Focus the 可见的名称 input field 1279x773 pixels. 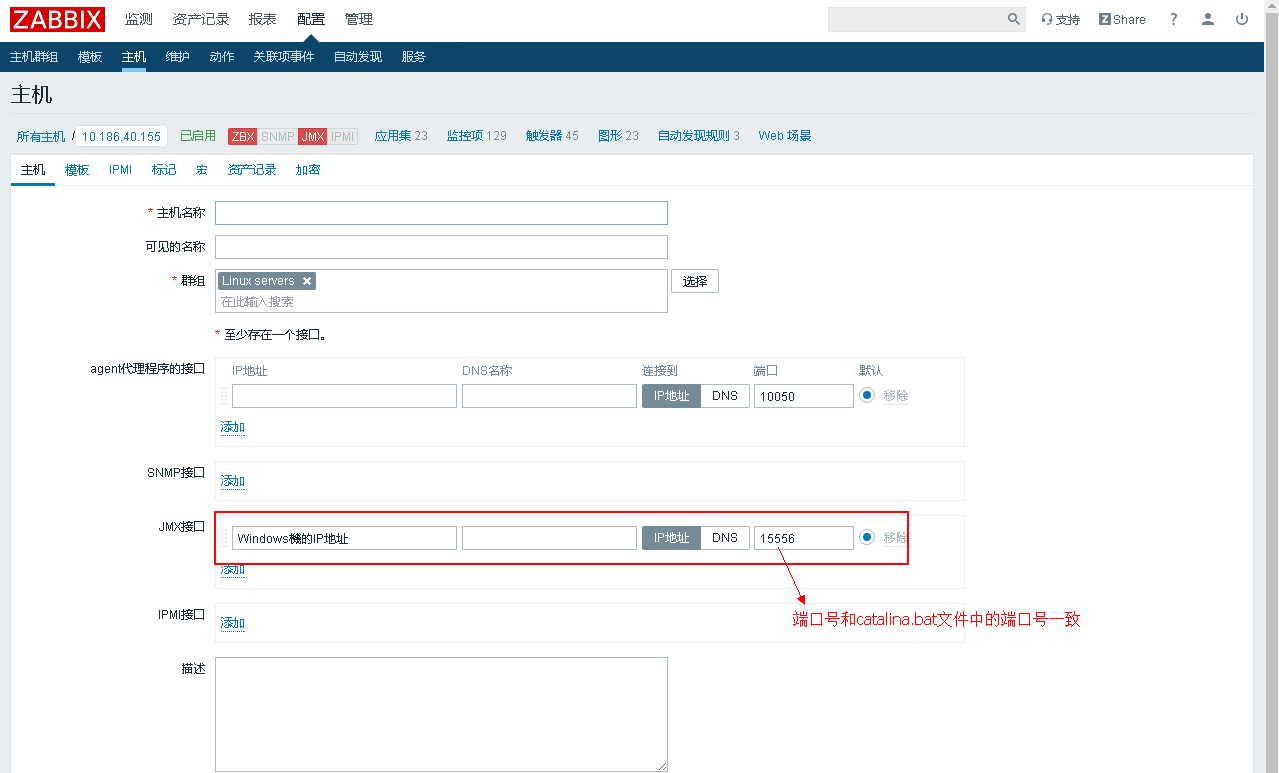click(x=441, y=247)
